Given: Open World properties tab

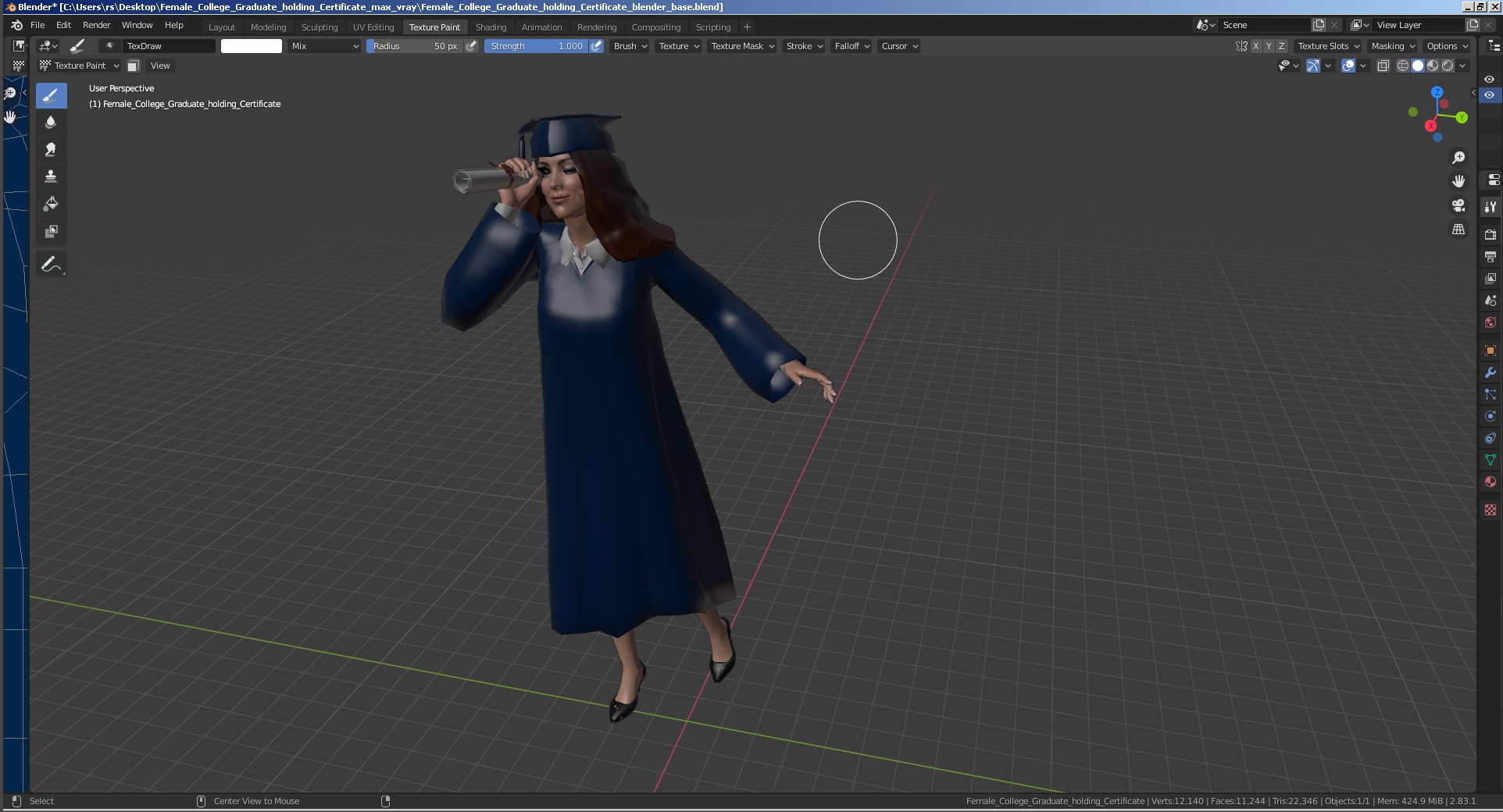Looking at the screenshot, I should 1491,322.
